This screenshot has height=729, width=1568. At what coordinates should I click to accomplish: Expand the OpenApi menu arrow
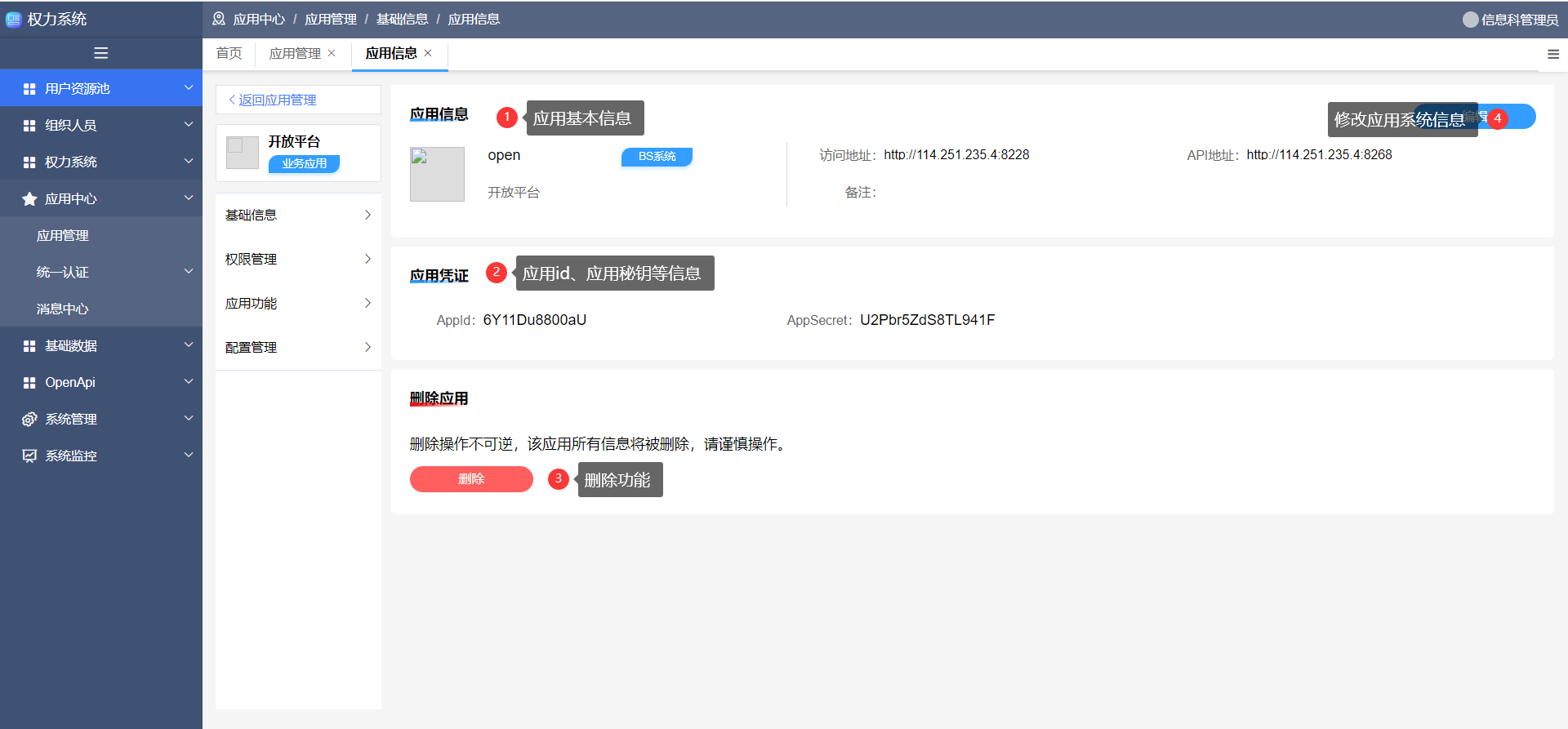pos(188,381)
